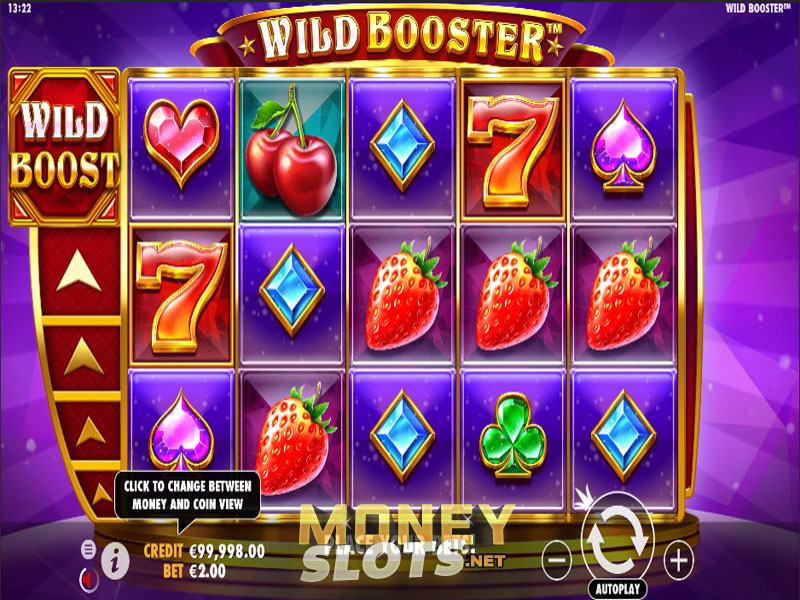Select the second Wild Boost arrow
800x600 pixels.
point(84,356)
